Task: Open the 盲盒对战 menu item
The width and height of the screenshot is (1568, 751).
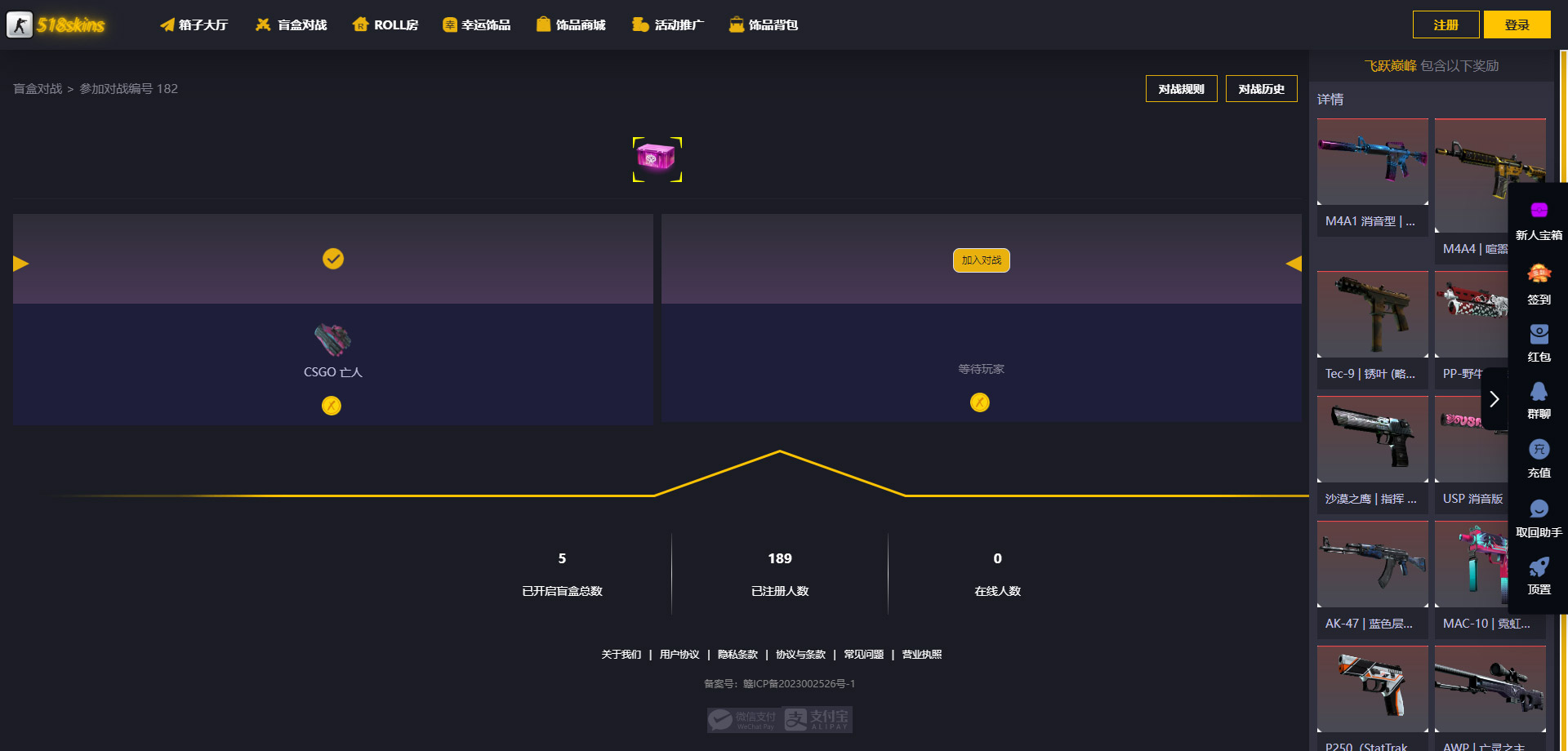Action: point(292,24)
